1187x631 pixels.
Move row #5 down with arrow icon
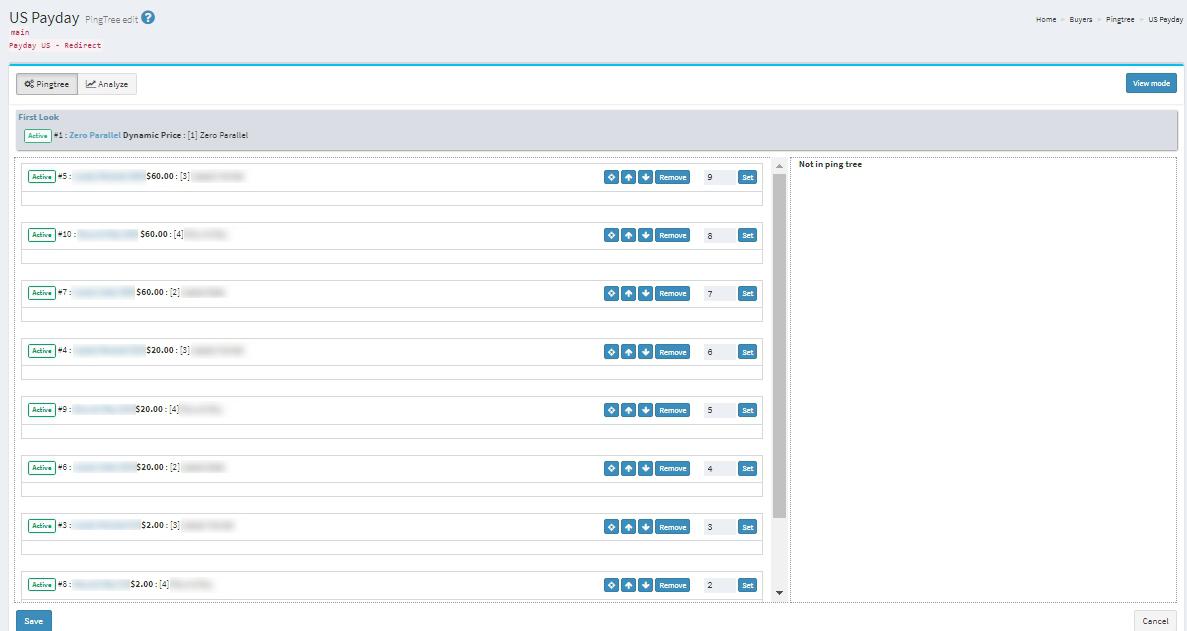pyautogui.click(x=645, y=177)
